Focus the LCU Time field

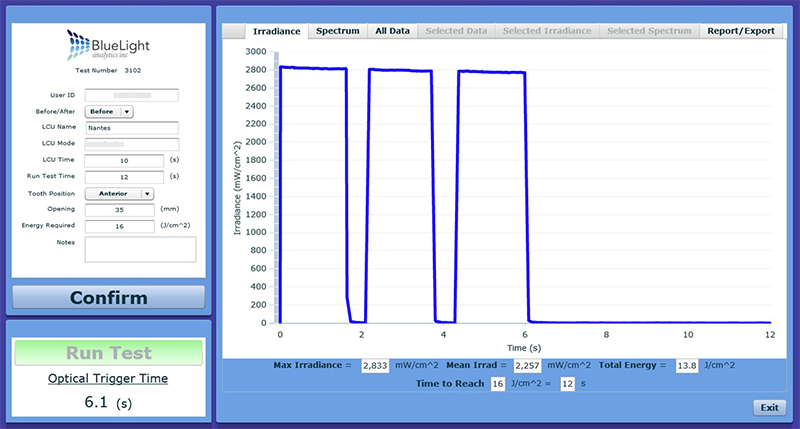coord(124,160)
